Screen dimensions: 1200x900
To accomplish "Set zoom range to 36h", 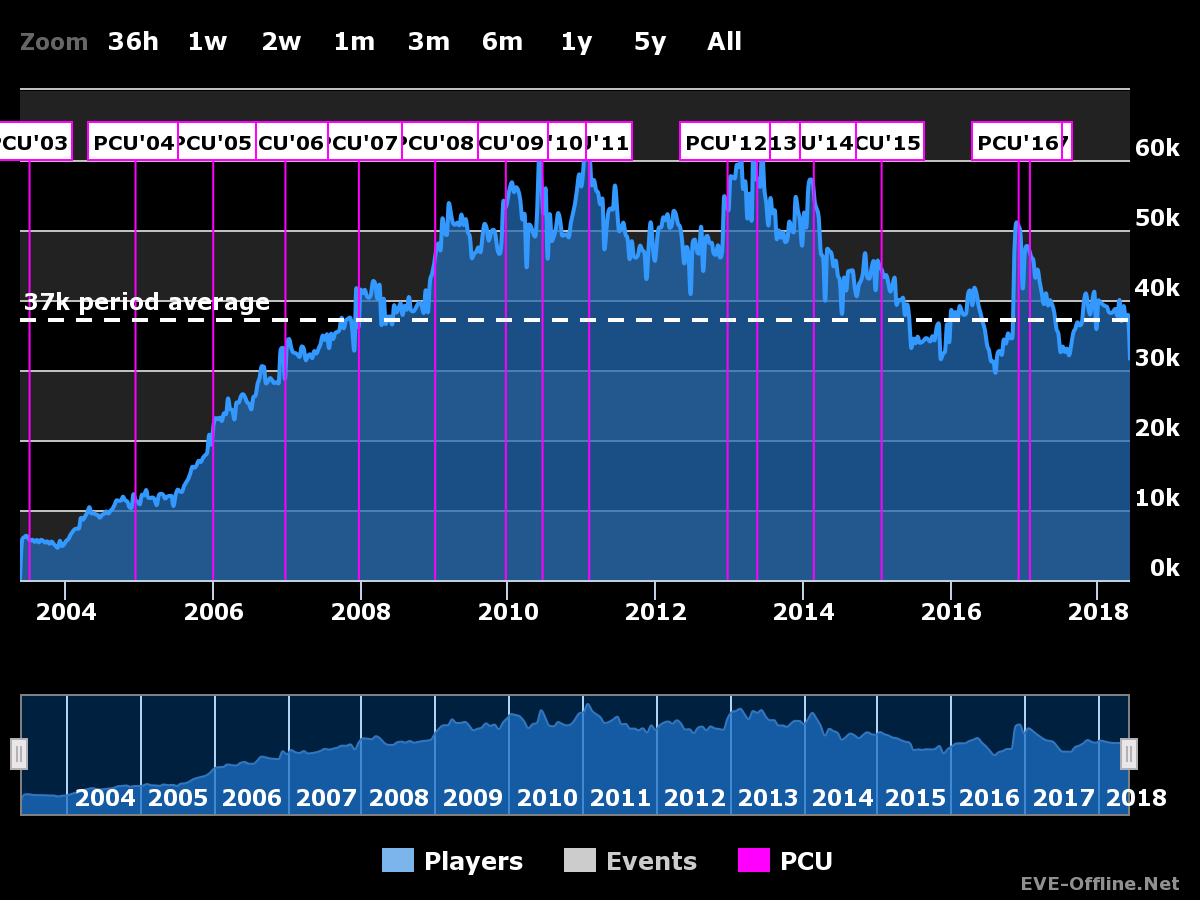I will (133, 42).
